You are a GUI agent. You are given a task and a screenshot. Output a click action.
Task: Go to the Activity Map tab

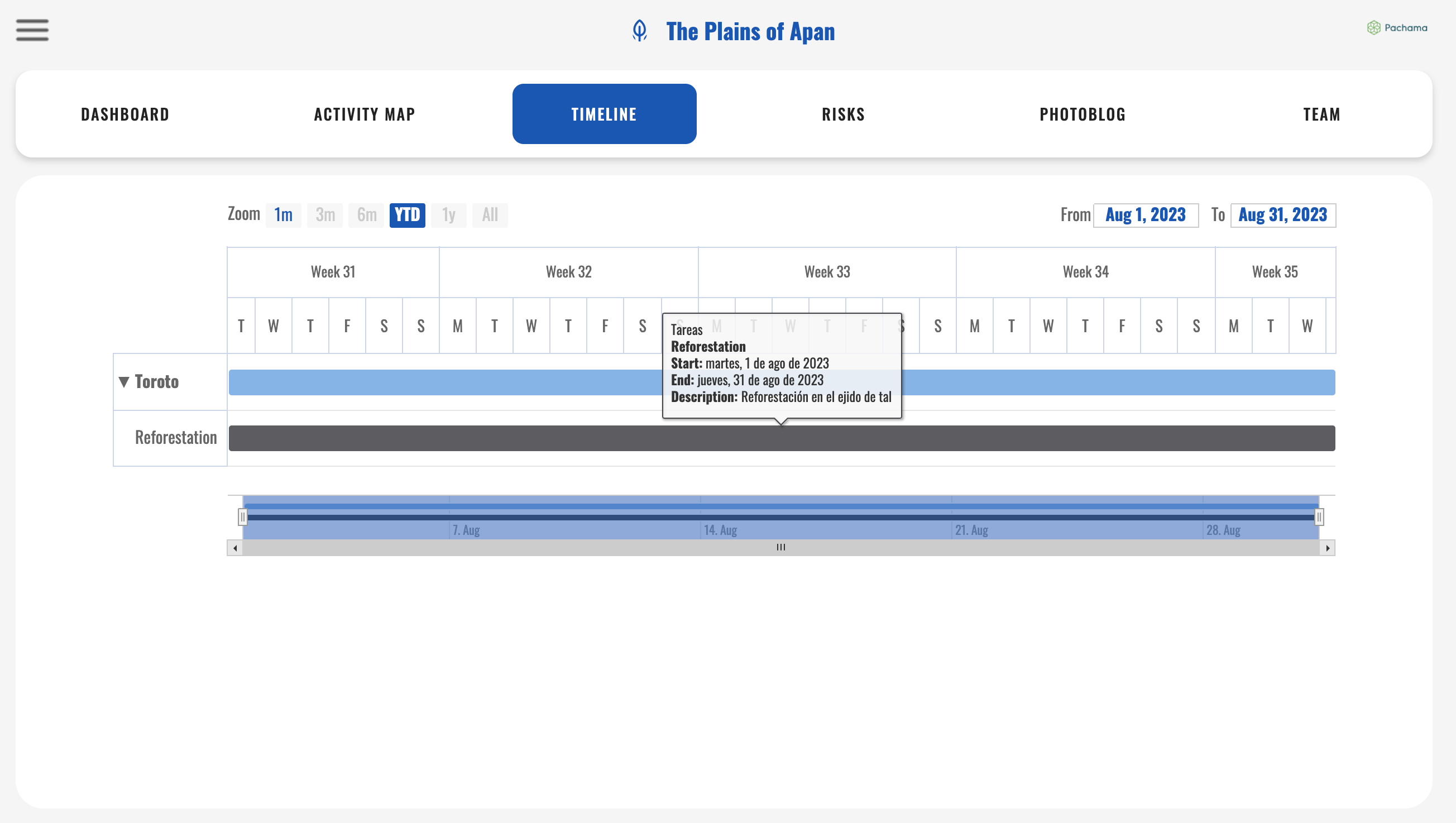[365, 114]
